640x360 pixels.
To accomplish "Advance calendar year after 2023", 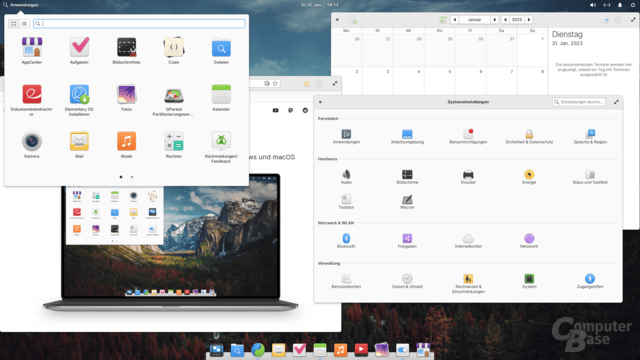I will click(x=529, y=20).
